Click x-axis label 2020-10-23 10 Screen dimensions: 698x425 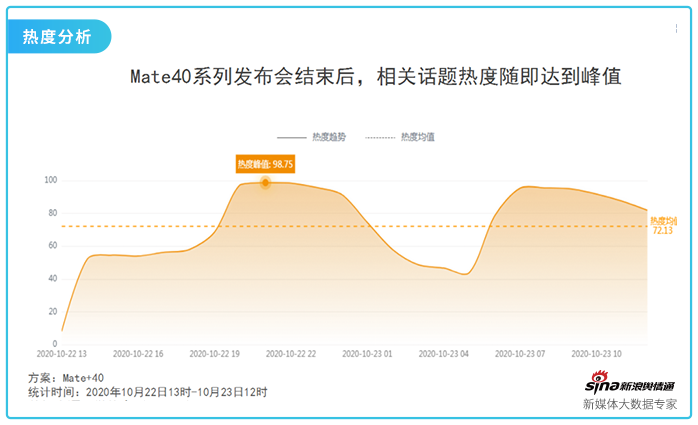click(597, 354)
